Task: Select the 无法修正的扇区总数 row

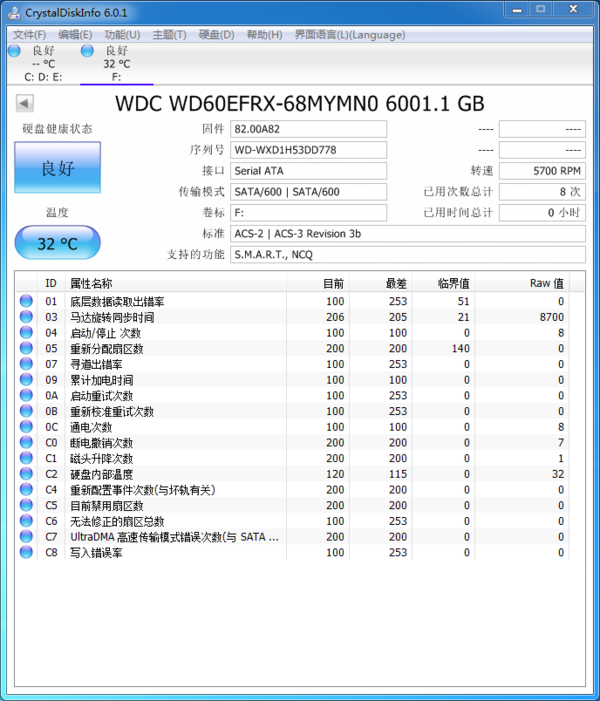Action: tap(292, 521)
